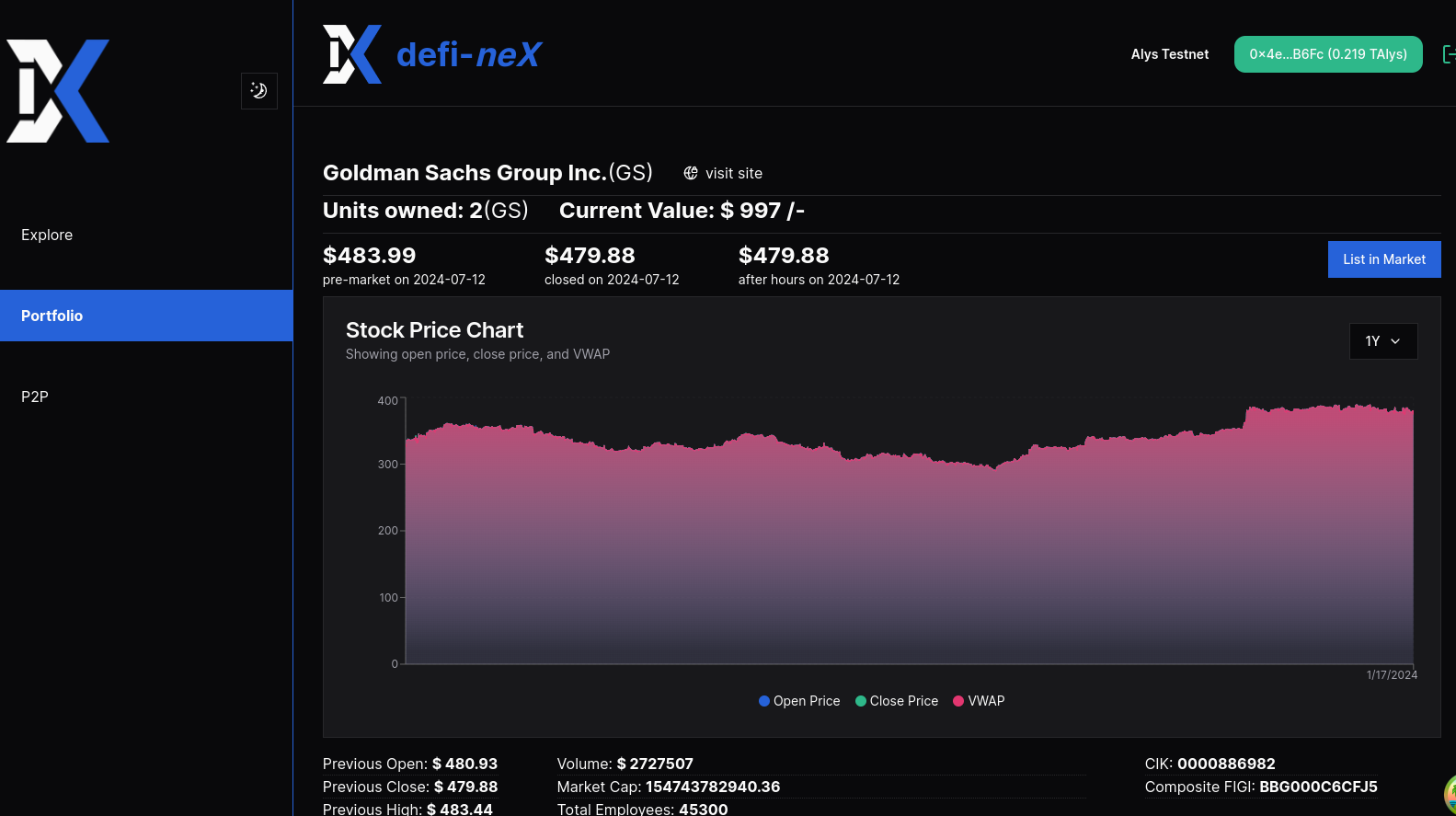Click the logout icon
This screenshot has height=816, width=1456.
click(x=1449, y=54)
